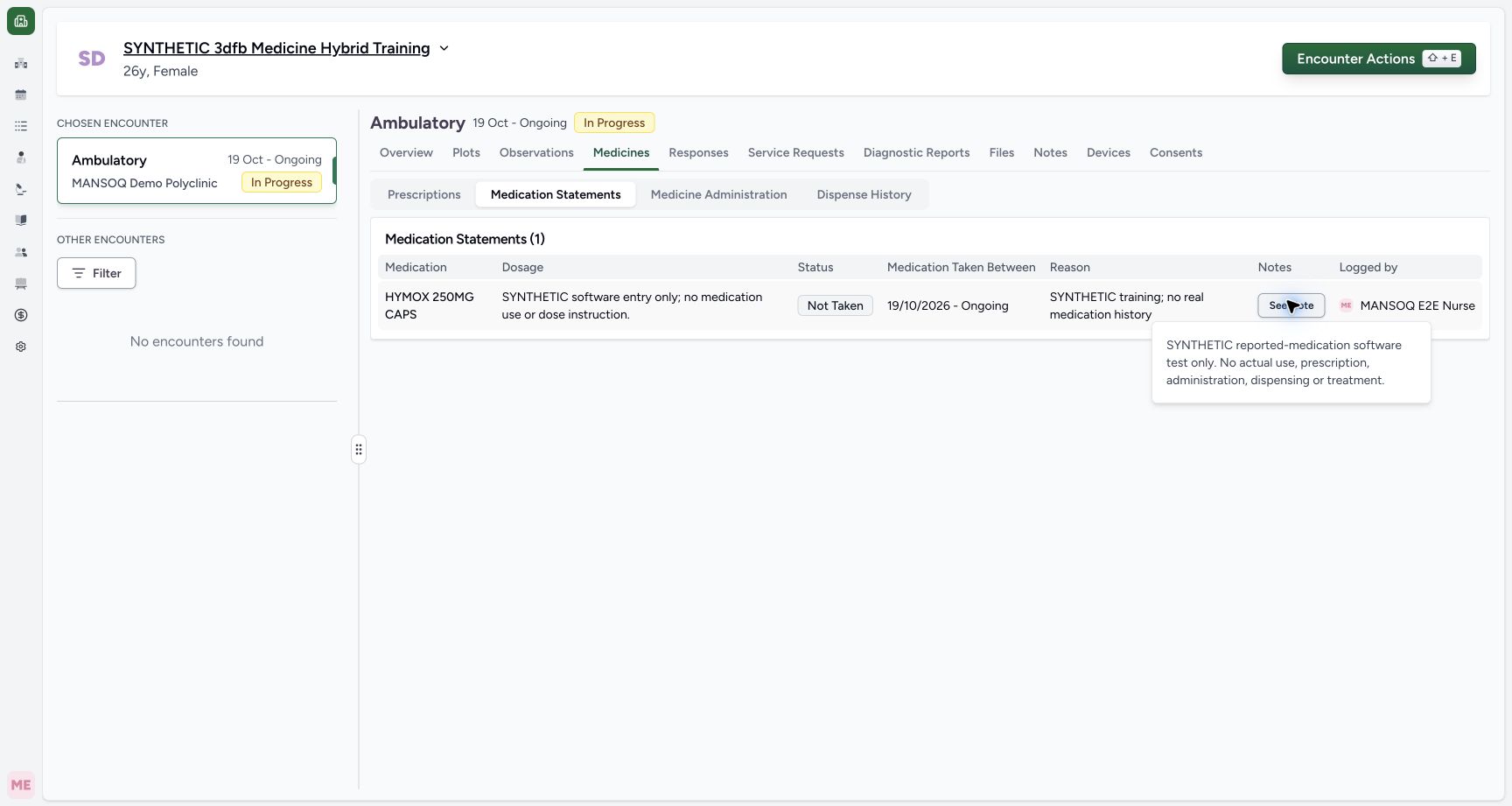
Task: Switch to the Prescriptions sub-tab
Action: (x=424, y=194)
